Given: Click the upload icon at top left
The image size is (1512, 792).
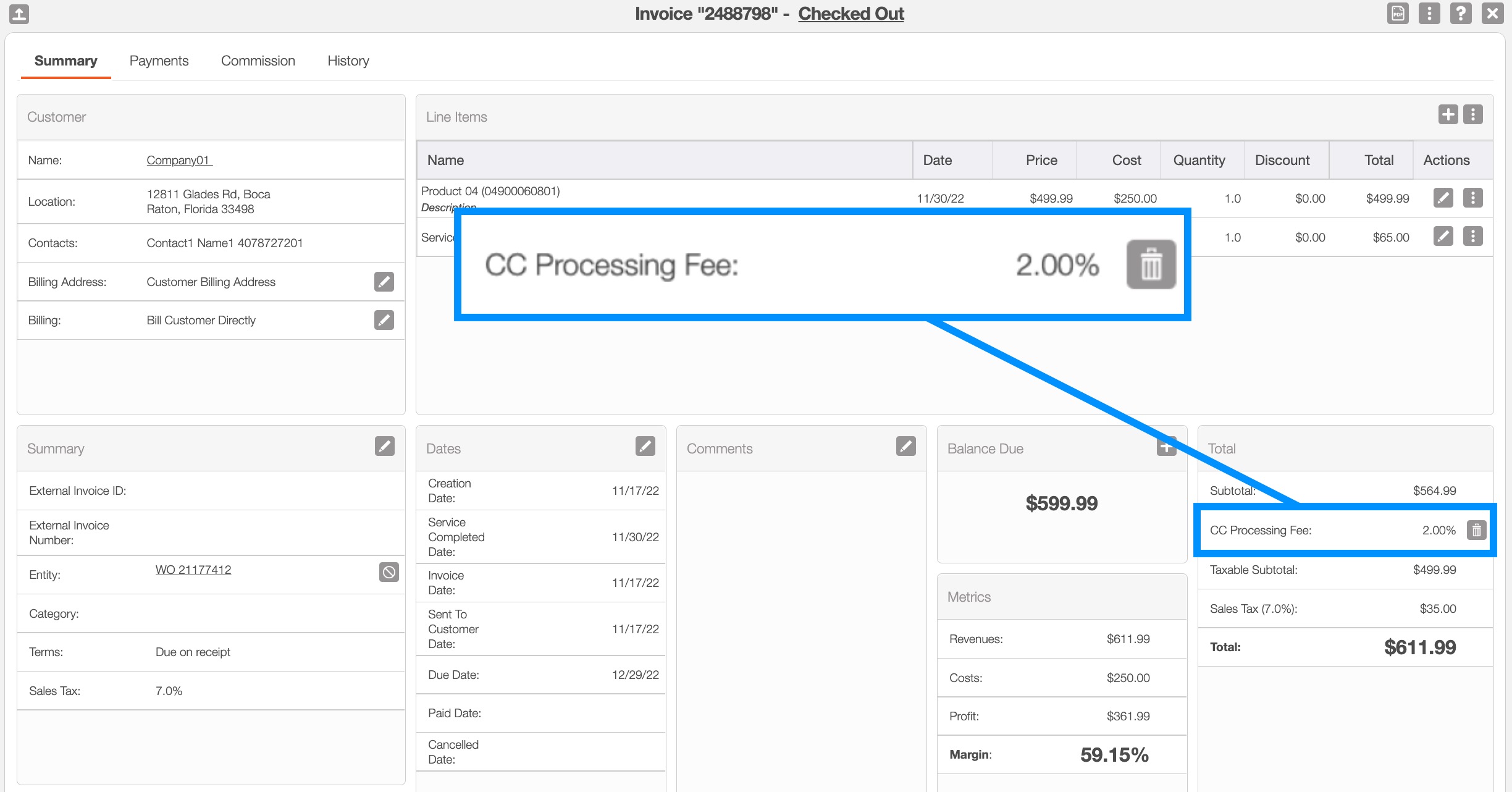Looking at the screenshot, I should 19,14.
